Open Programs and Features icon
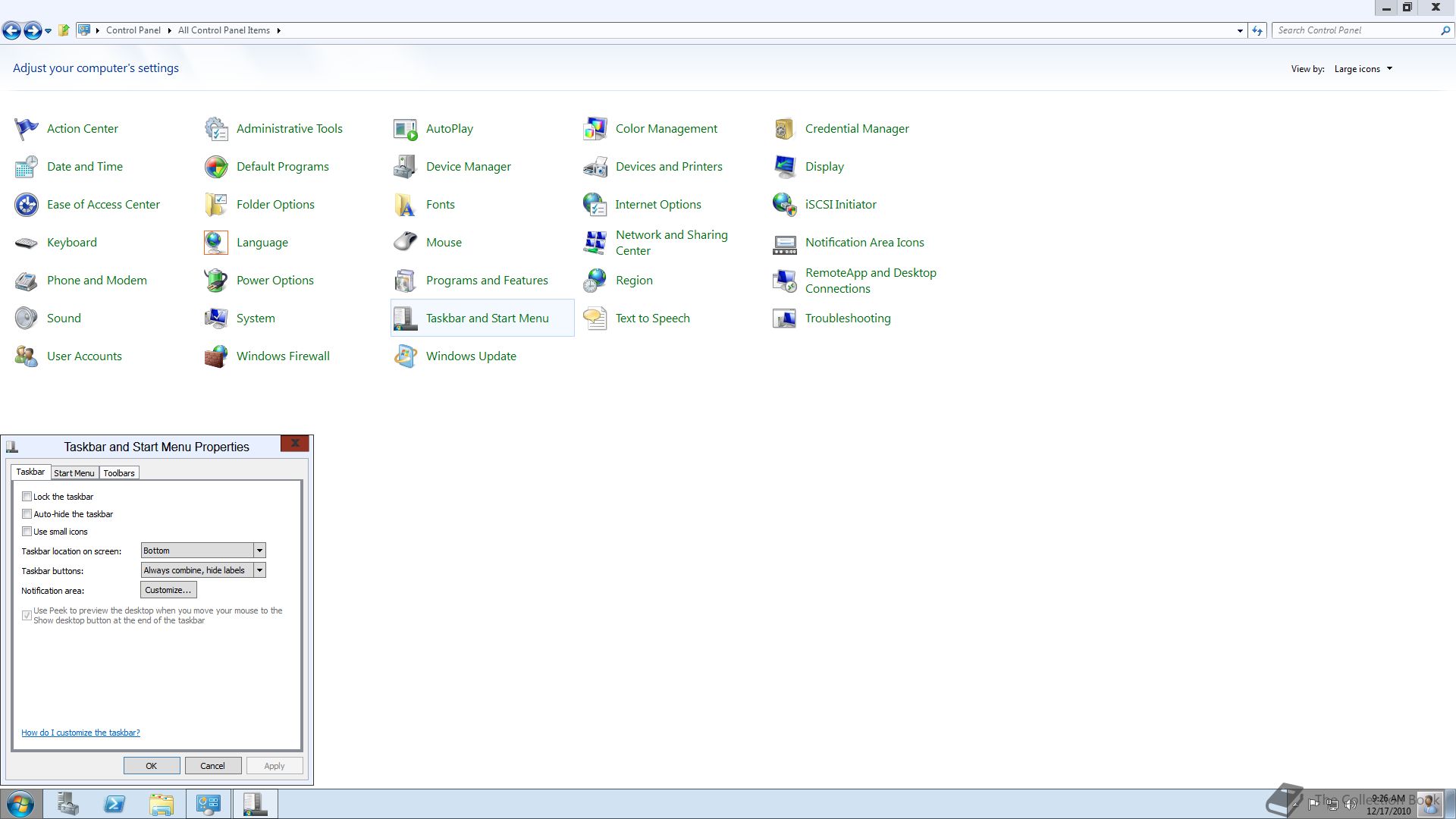1456x819 pixels. tap(406, 281)
